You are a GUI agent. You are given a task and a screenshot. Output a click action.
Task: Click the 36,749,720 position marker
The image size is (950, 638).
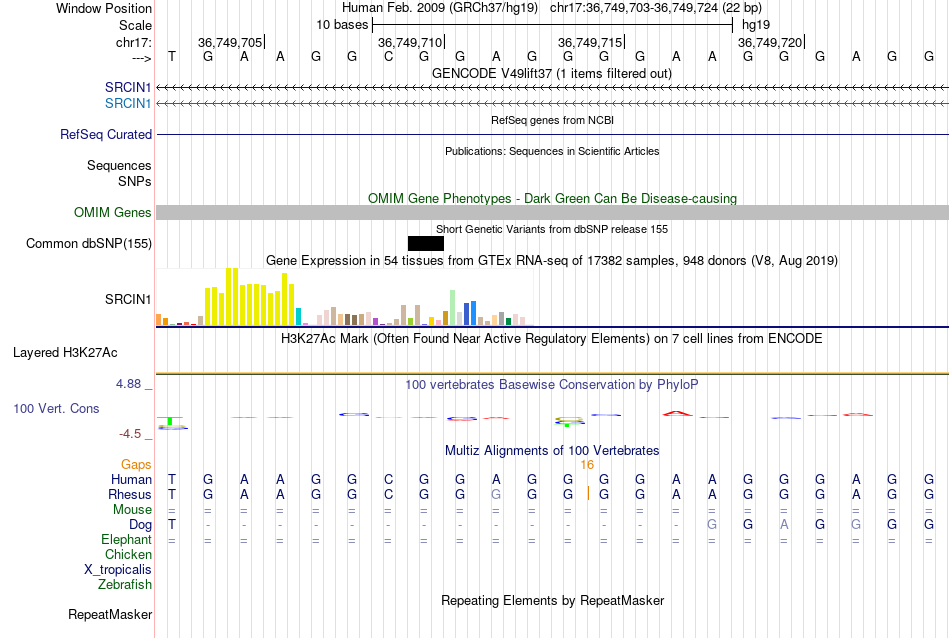pos(770,42)
